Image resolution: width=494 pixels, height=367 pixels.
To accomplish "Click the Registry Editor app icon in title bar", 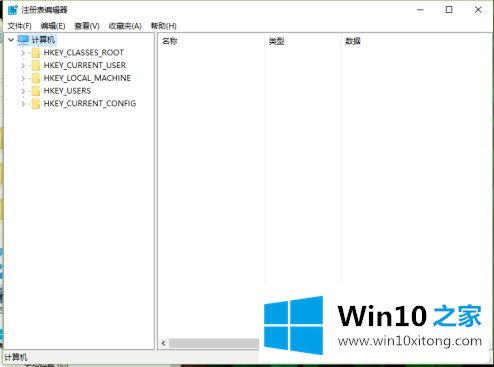I will tap(13, 10).
